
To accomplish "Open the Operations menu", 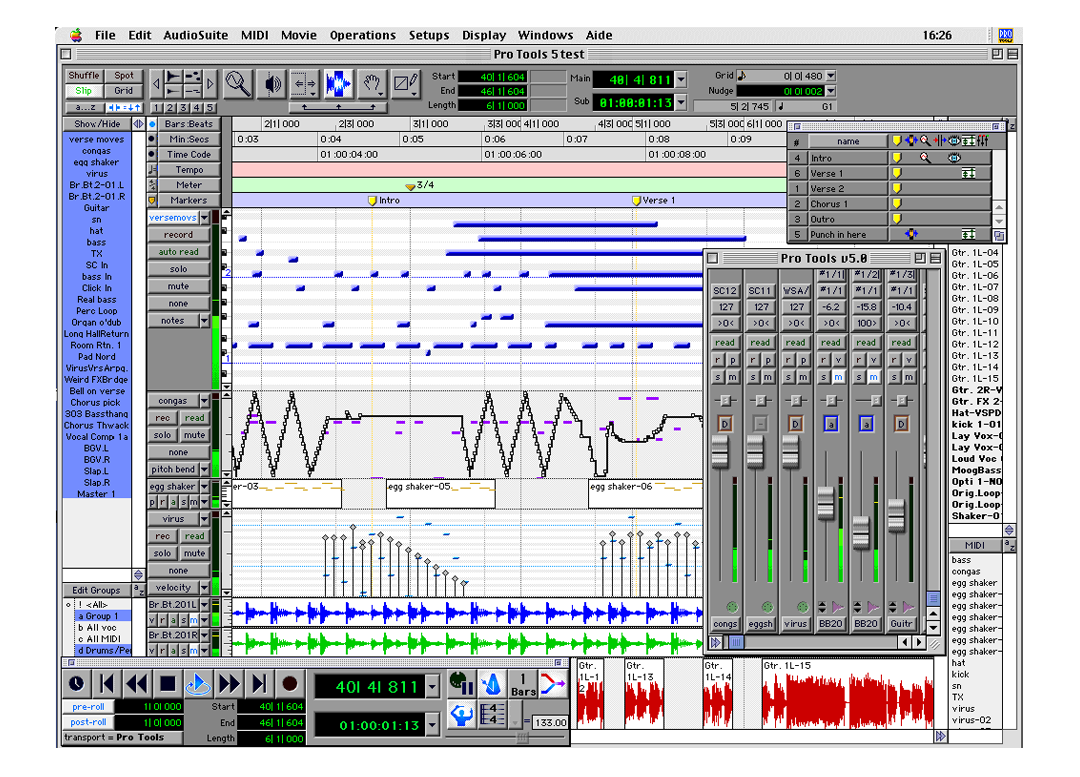I will [x=363, y=35].
